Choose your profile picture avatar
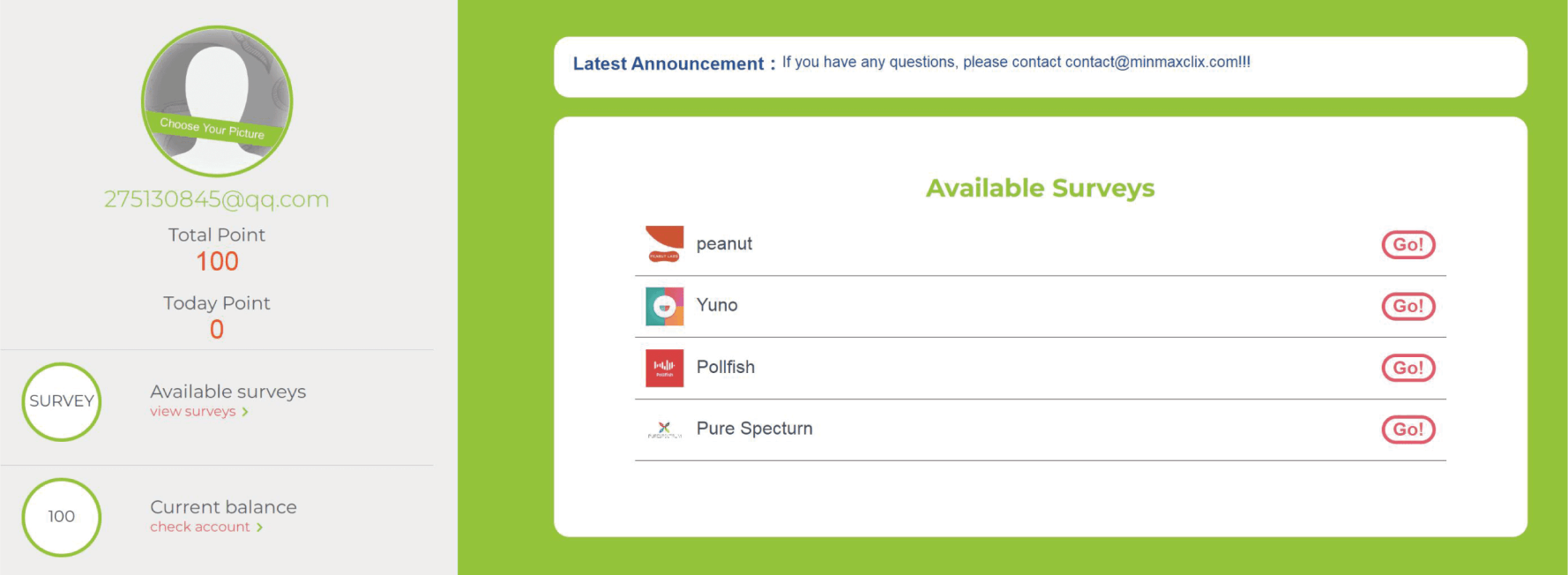Screen dimensions: 1568x575 217,101
